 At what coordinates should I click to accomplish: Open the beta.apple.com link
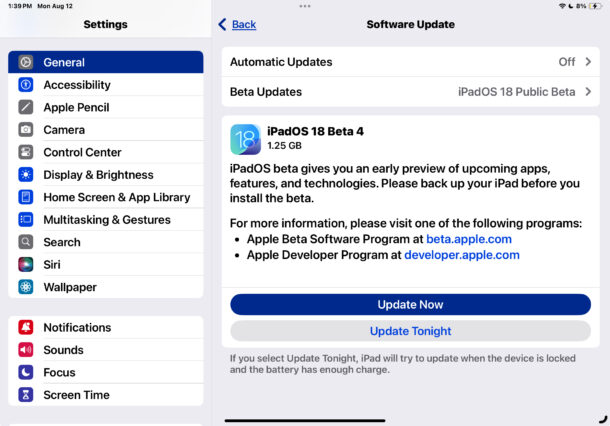(x=469, y=239)
